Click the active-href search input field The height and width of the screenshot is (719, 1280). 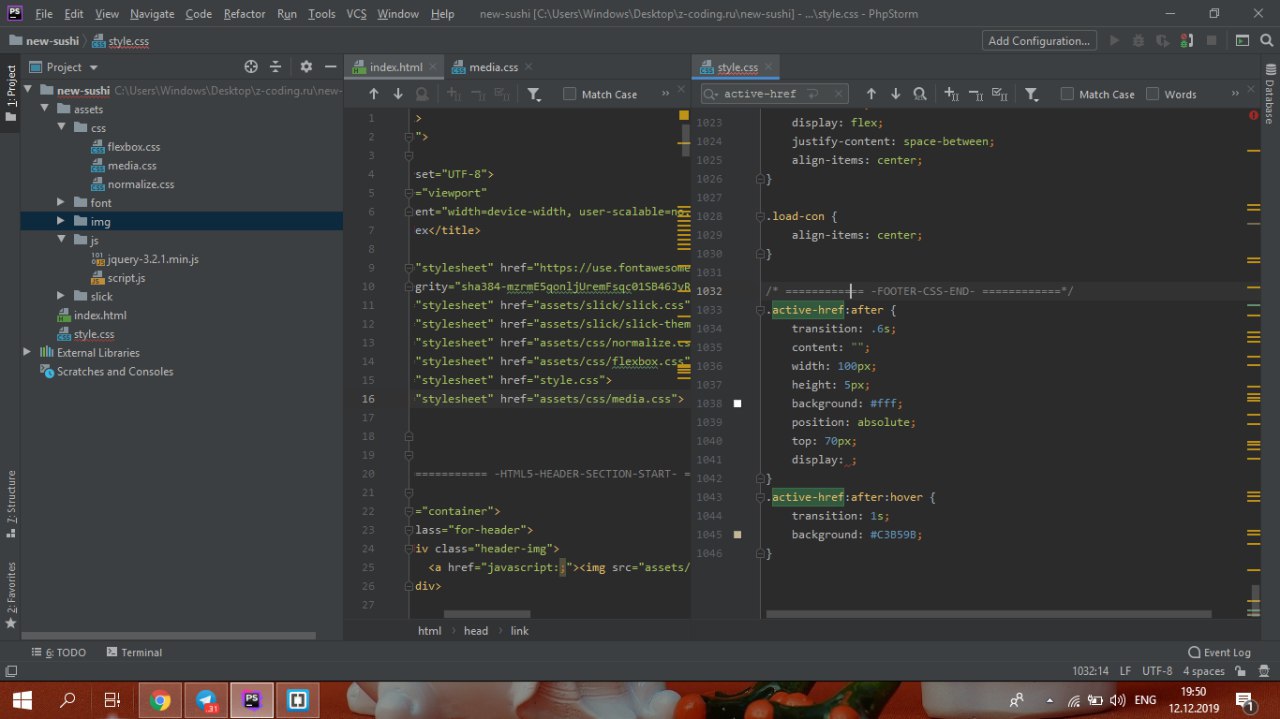760,94
